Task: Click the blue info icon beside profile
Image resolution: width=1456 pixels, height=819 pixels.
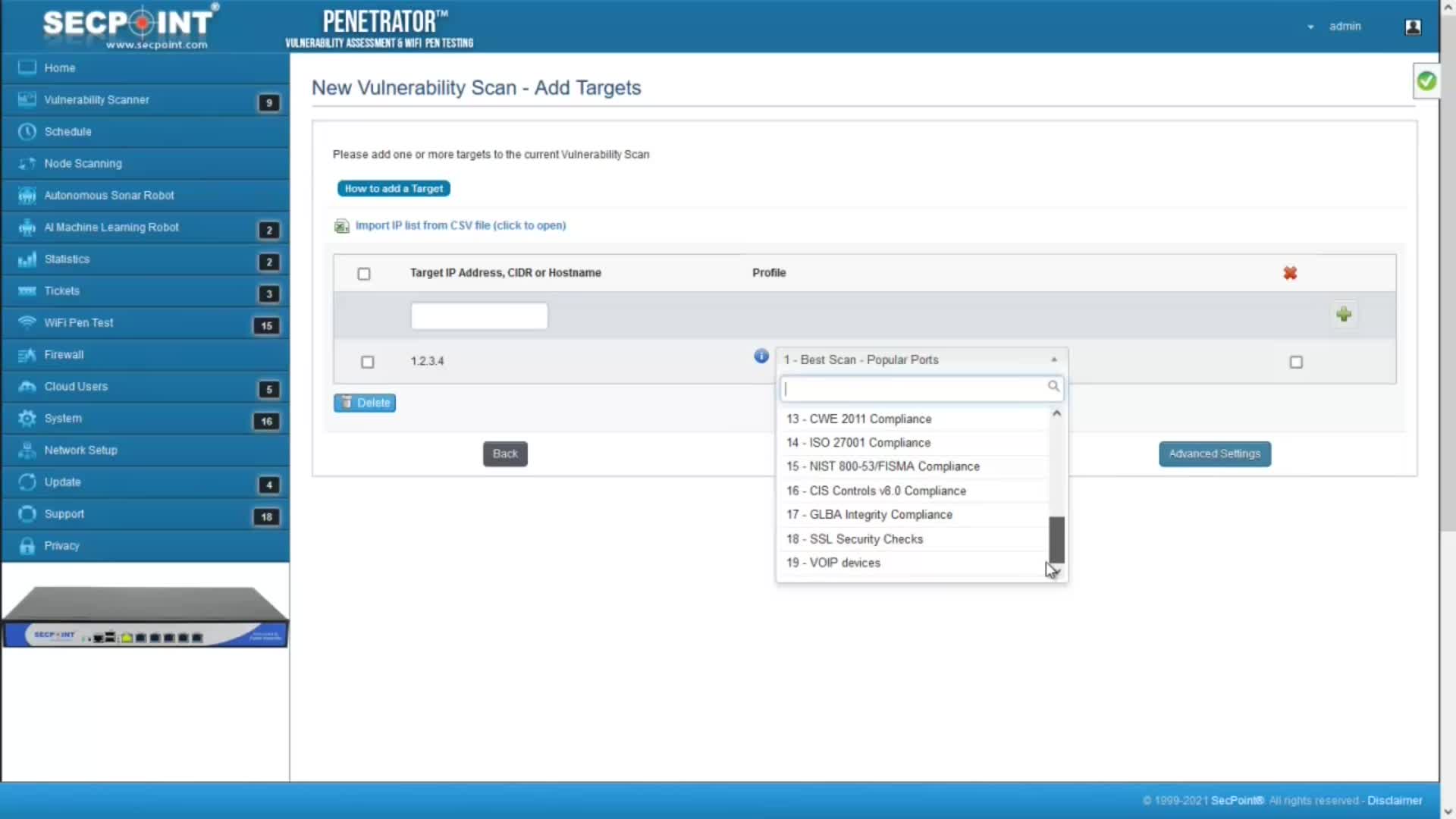Action: pos(761,356)
